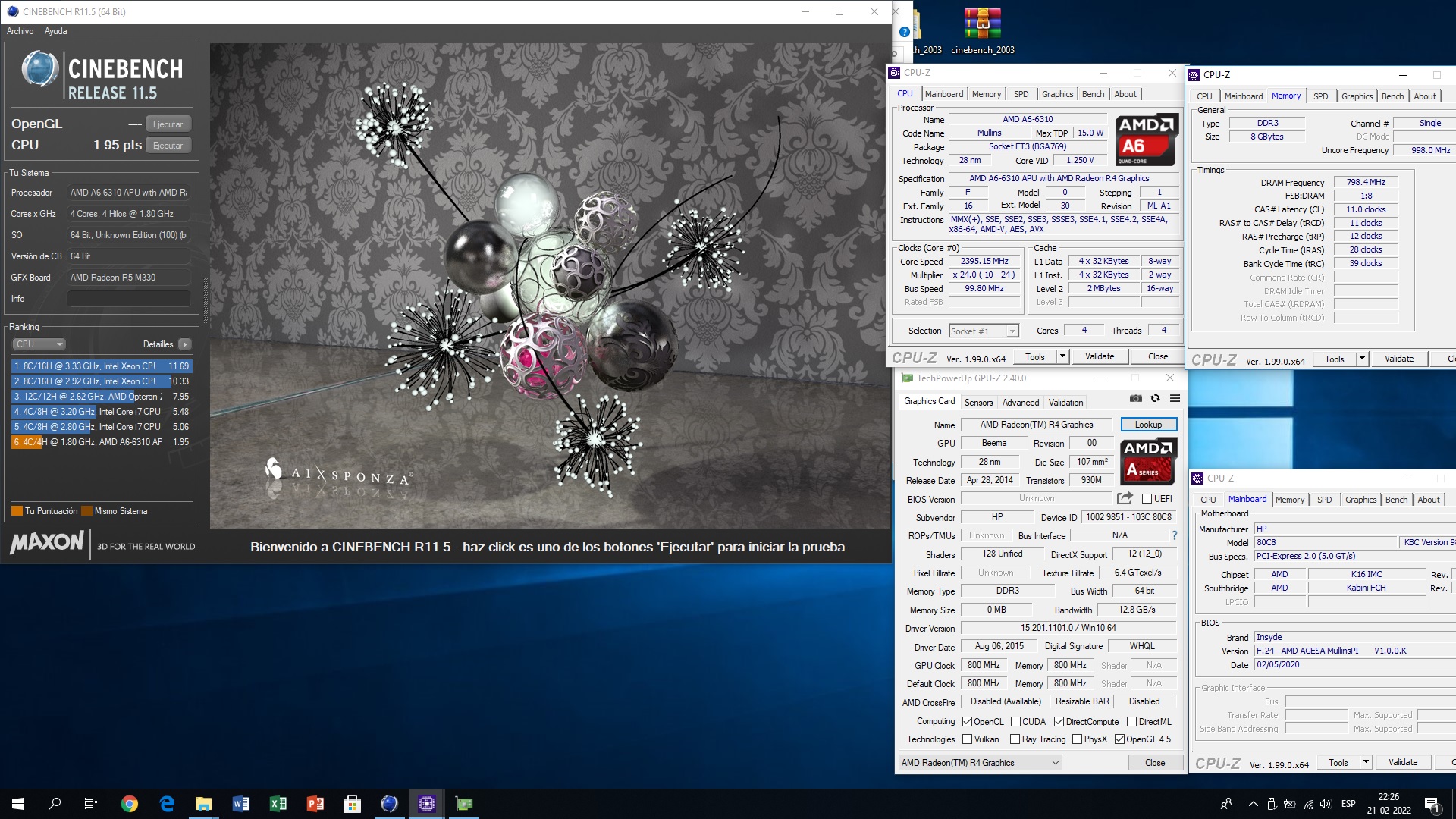1456x819 pixels.
Task: Open Tools dropdown arrow in Mainboard CPU-Z window
Action: pyautogui.click(x=1366, y=762)
